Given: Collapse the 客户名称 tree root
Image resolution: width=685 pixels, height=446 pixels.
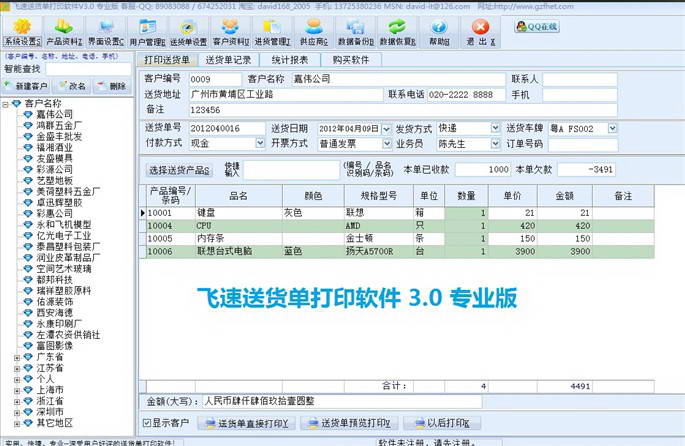Looking at the screenshot, I should [6, 104].
